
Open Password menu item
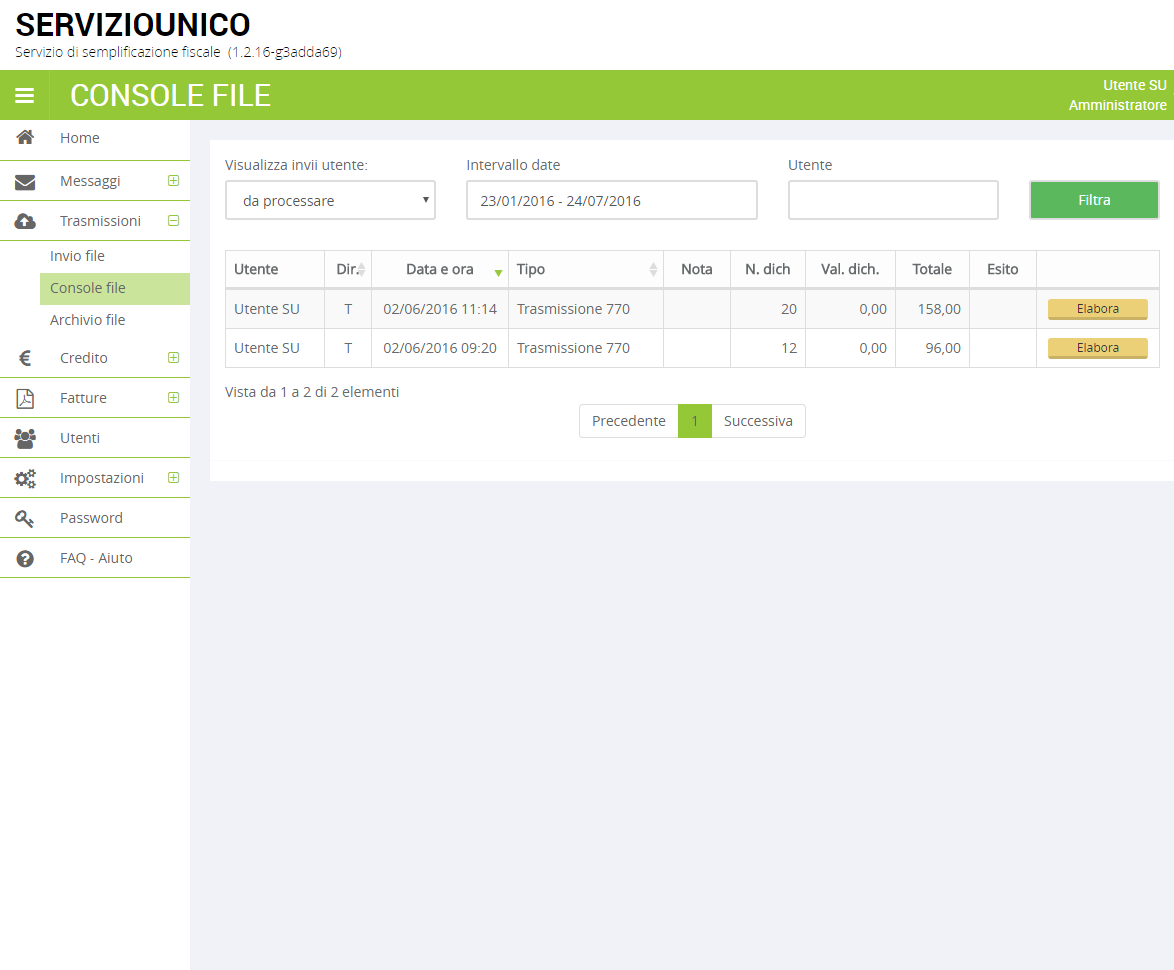(95, 518)
